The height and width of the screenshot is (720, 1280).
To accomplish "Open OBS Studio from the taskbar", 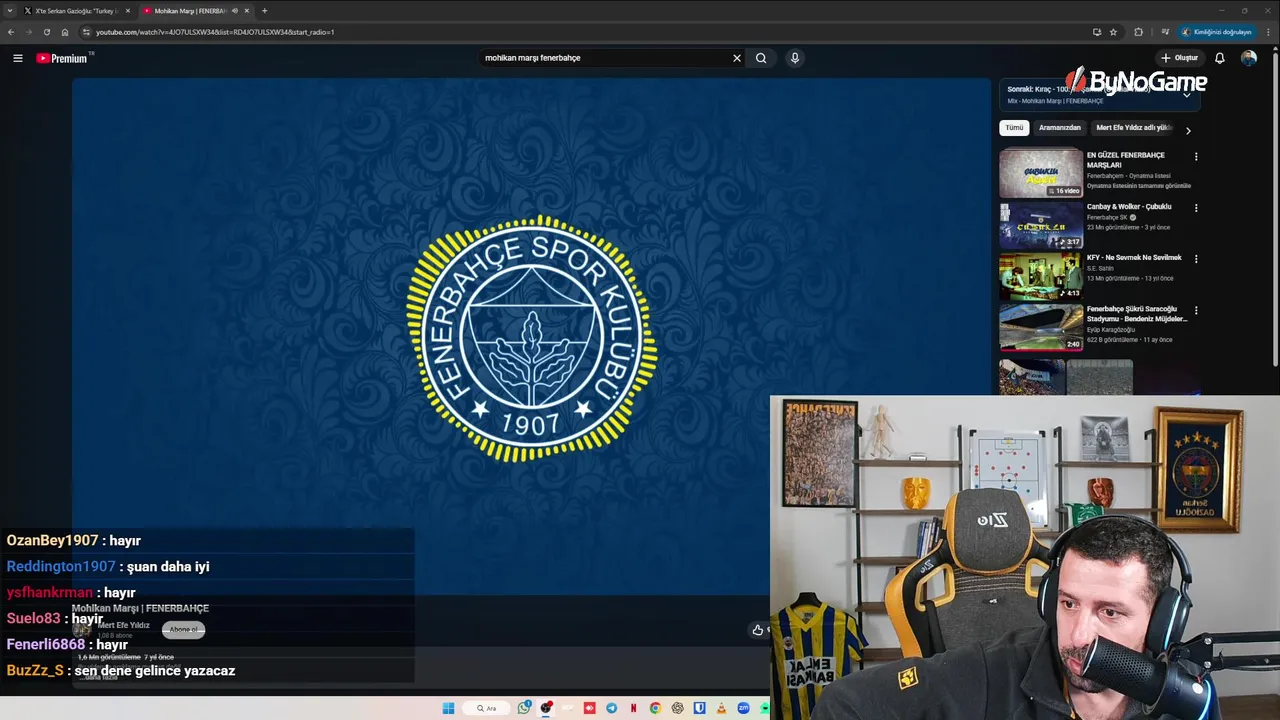I will tap(546, 708).
